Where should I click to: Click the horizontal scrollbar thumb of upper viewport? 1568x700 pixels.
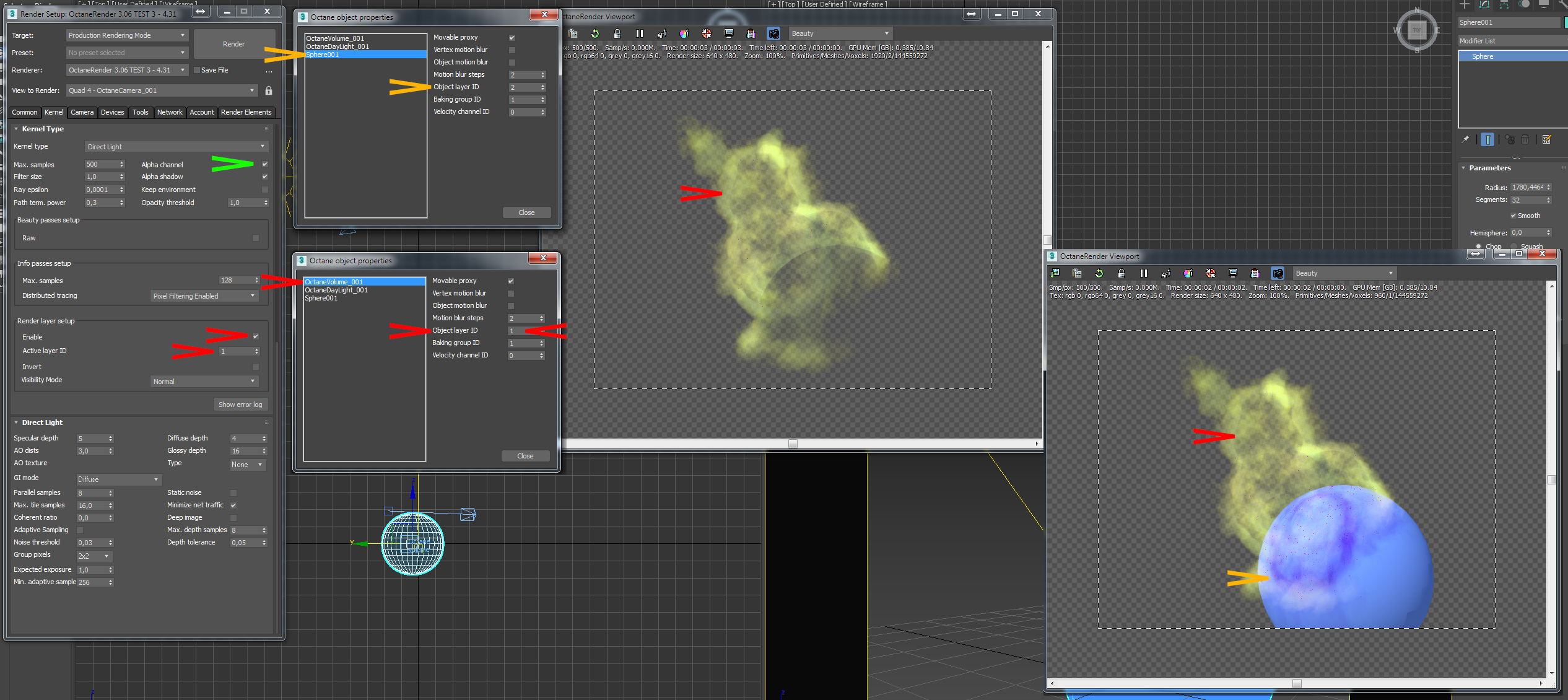tap(793, 444)
